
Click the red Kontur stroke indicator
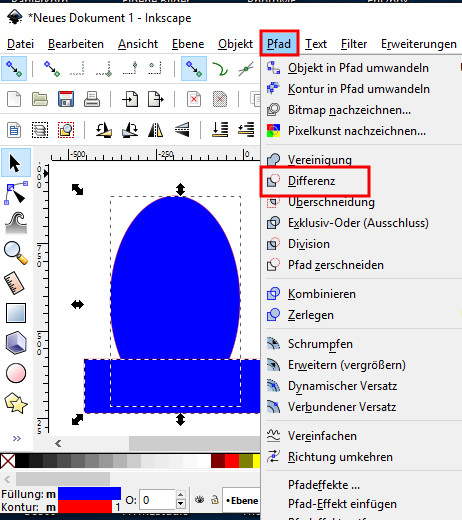85,506
